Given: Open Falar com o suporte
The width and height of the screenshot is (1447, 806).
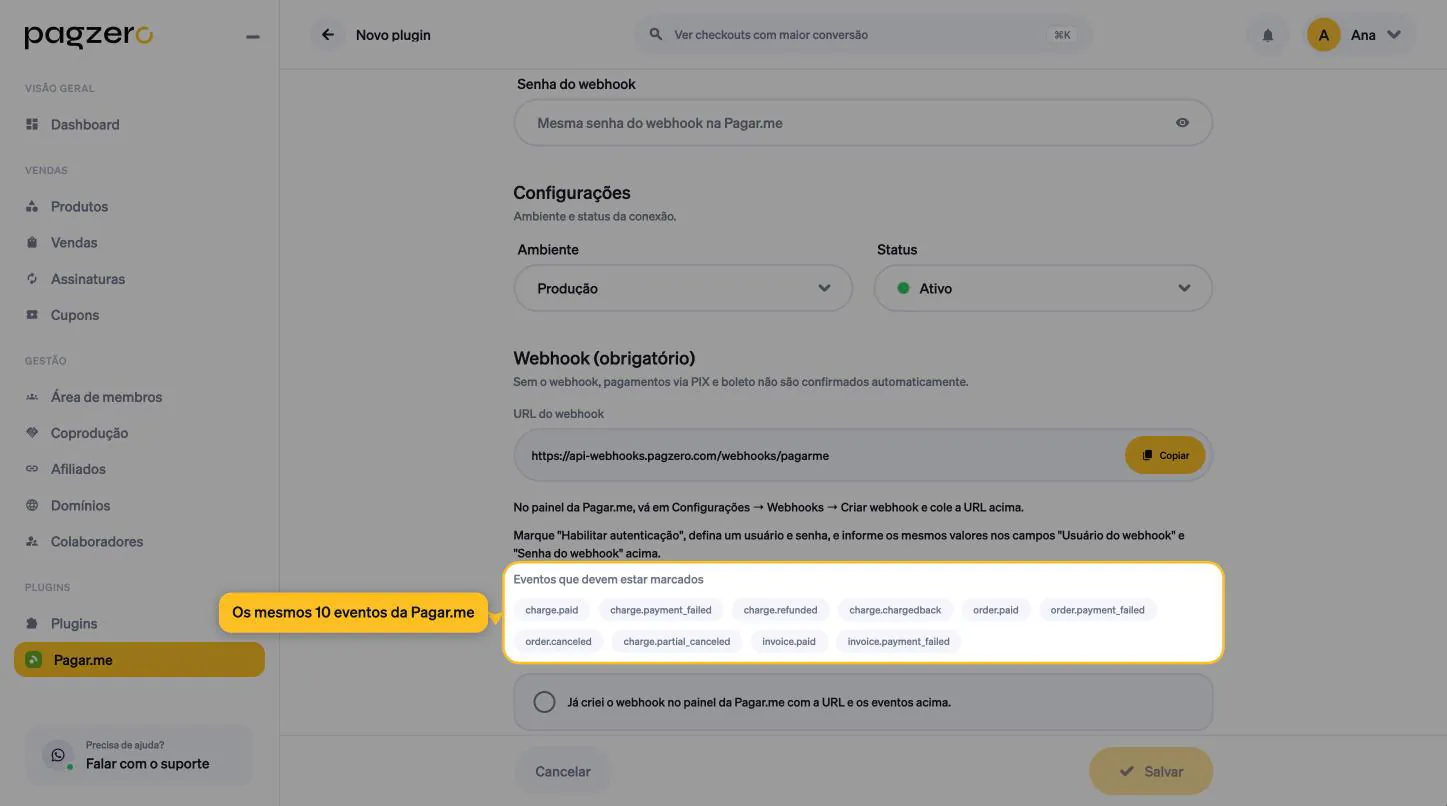Looking at the screenshot, I should click(x=139, y=755).
